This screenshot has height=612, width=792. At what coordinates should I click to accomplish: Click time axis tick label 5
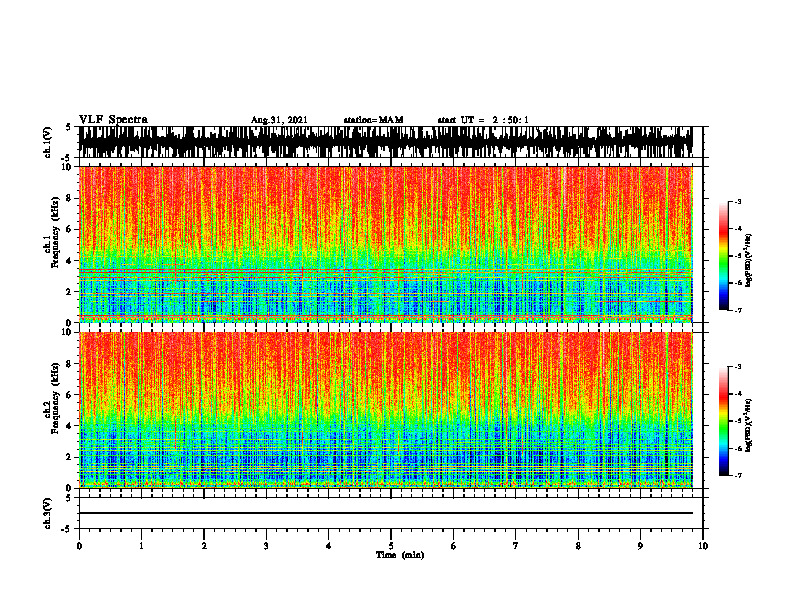pyautogui.click(x=391, y=546)
